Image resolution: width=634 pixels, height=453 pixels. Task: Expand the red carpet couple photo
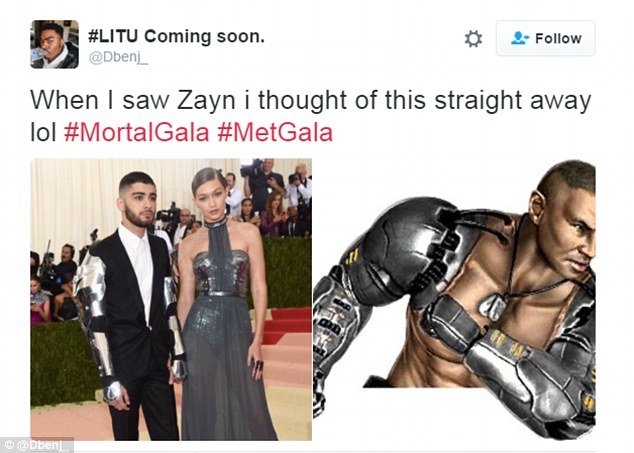tap(171, 299)
